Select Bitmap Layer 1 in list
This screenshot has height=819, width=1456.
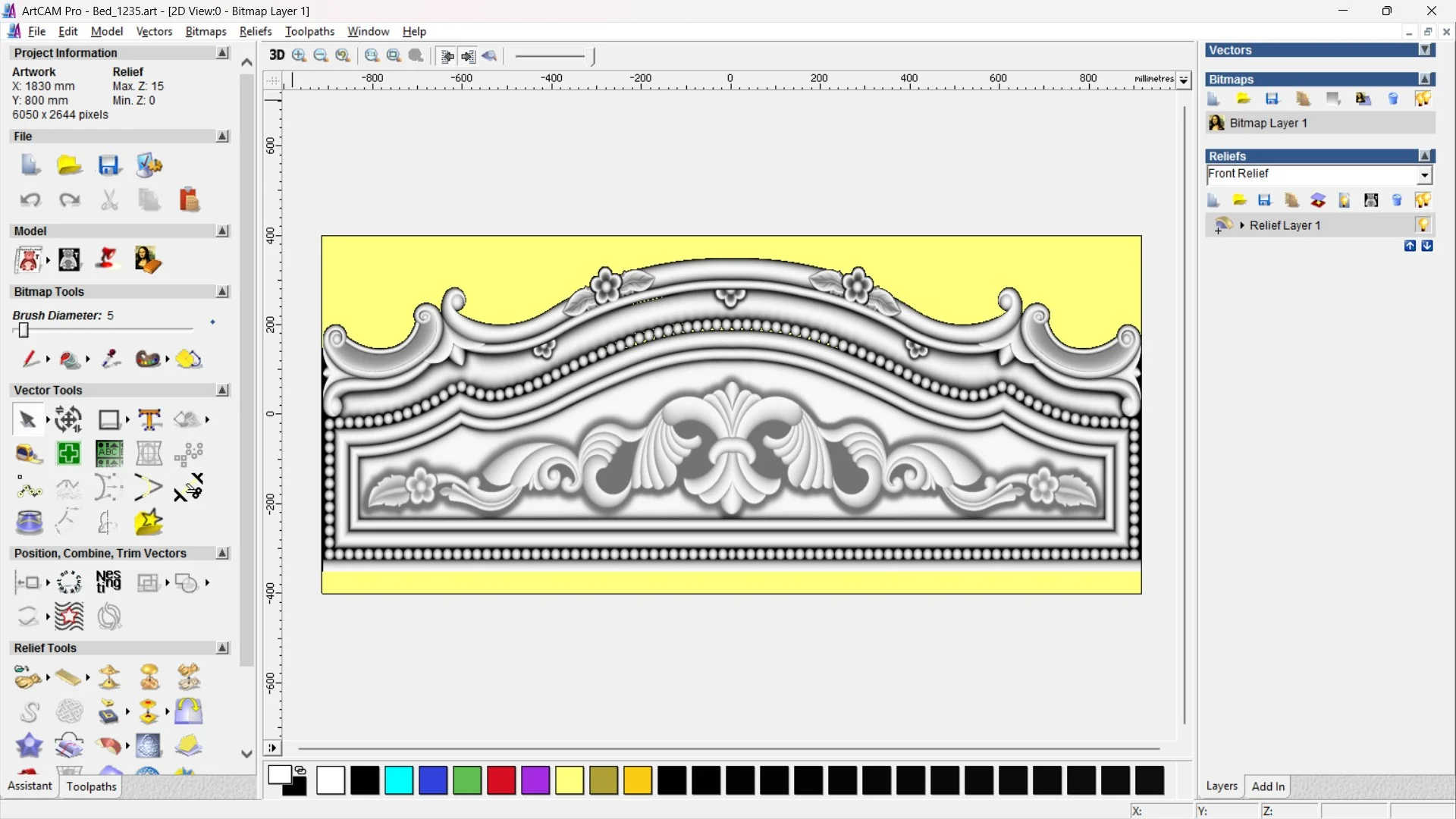(1268, 123)
